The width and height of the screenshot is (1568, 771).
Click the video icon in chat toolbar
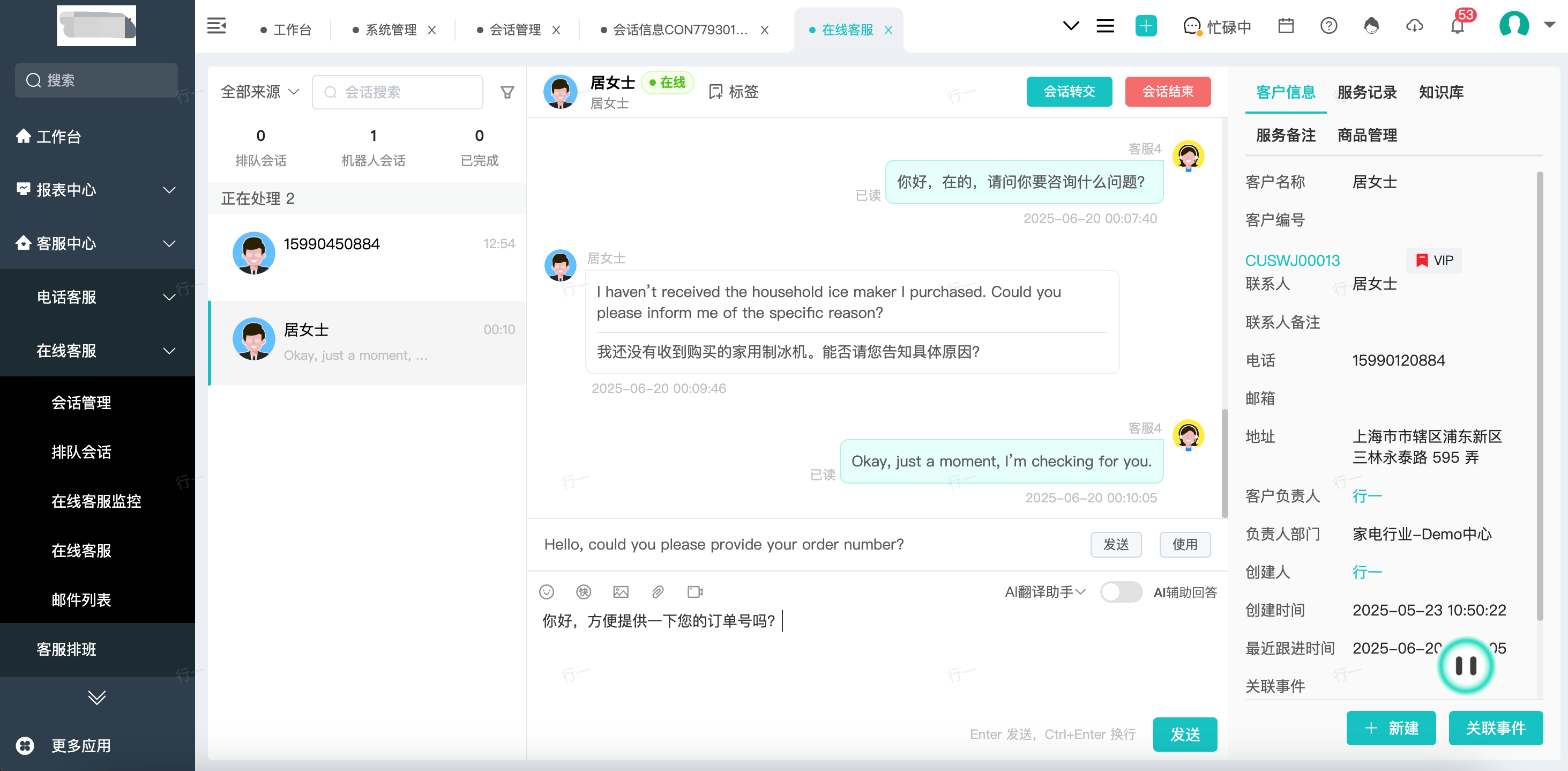695,591
